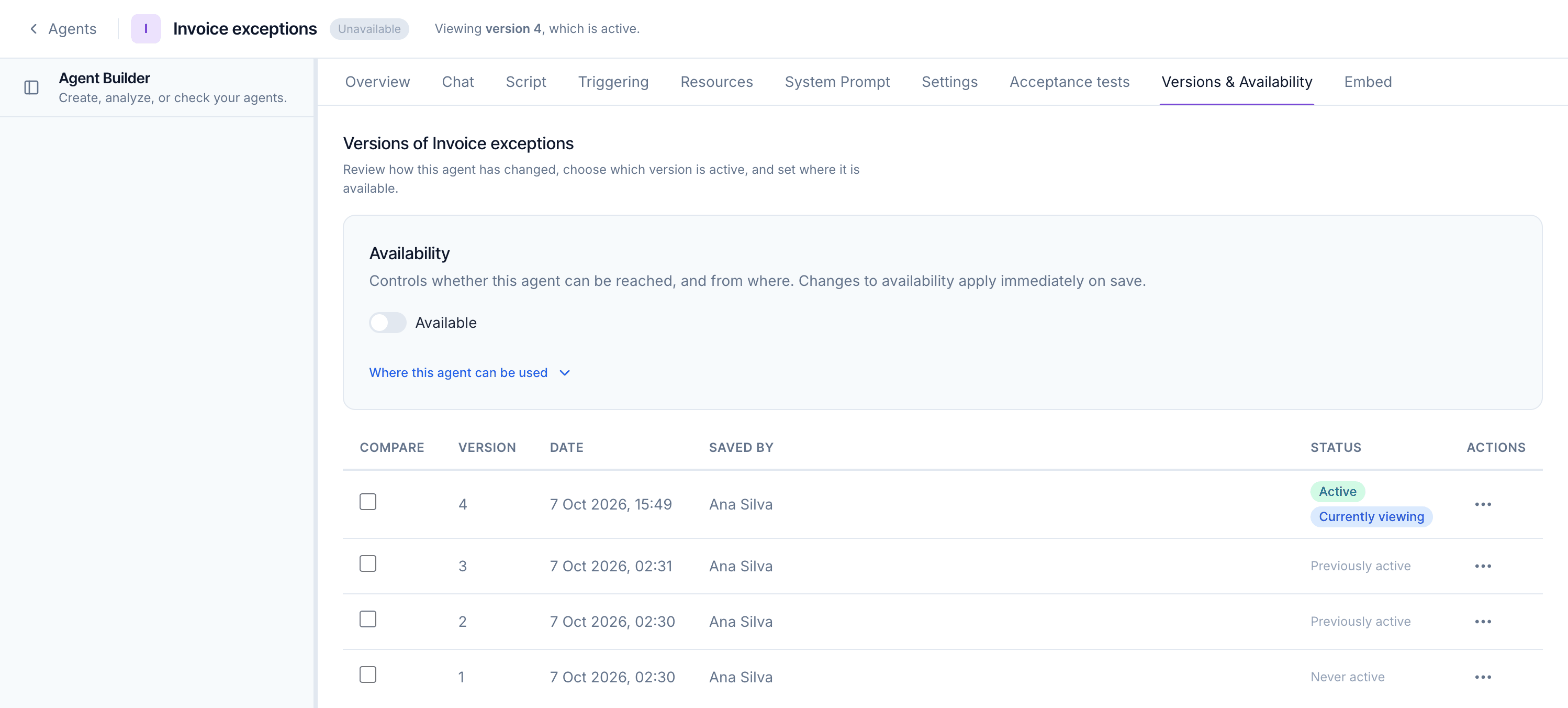
Task: Open the Script tab
Action: (x=526, y=82)
